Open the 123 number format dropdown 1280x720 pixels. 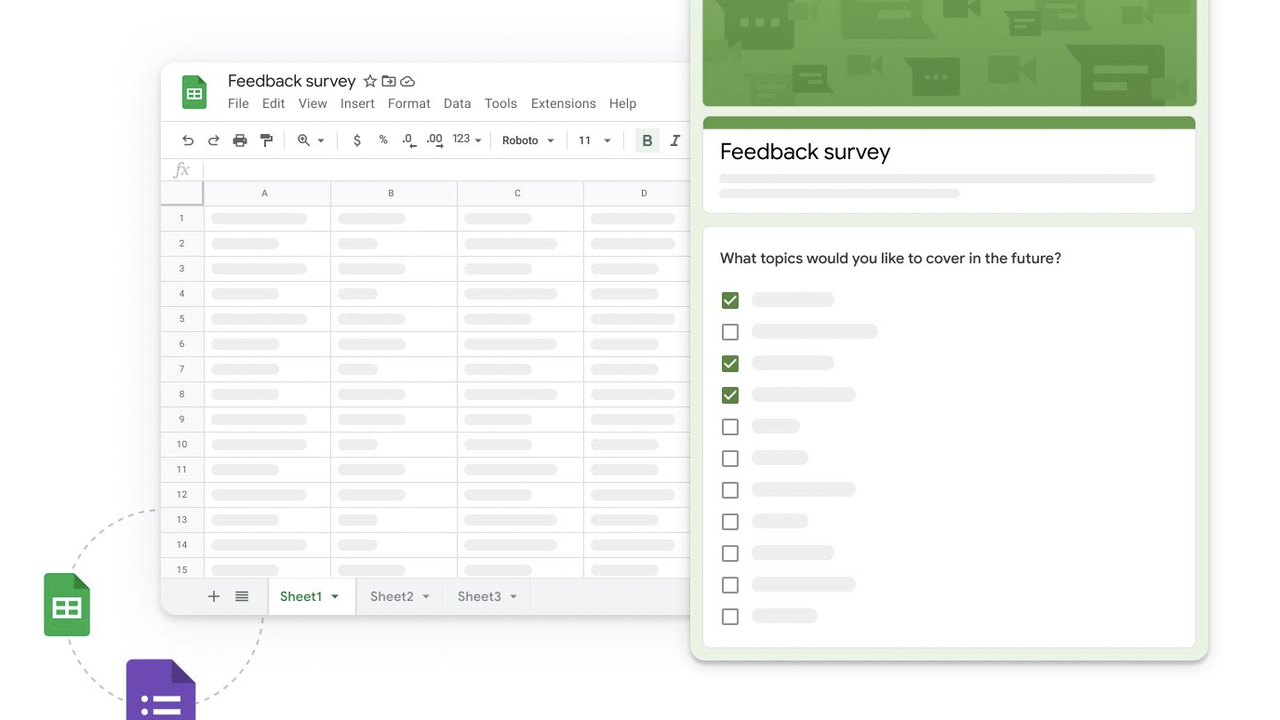[463, 140]
